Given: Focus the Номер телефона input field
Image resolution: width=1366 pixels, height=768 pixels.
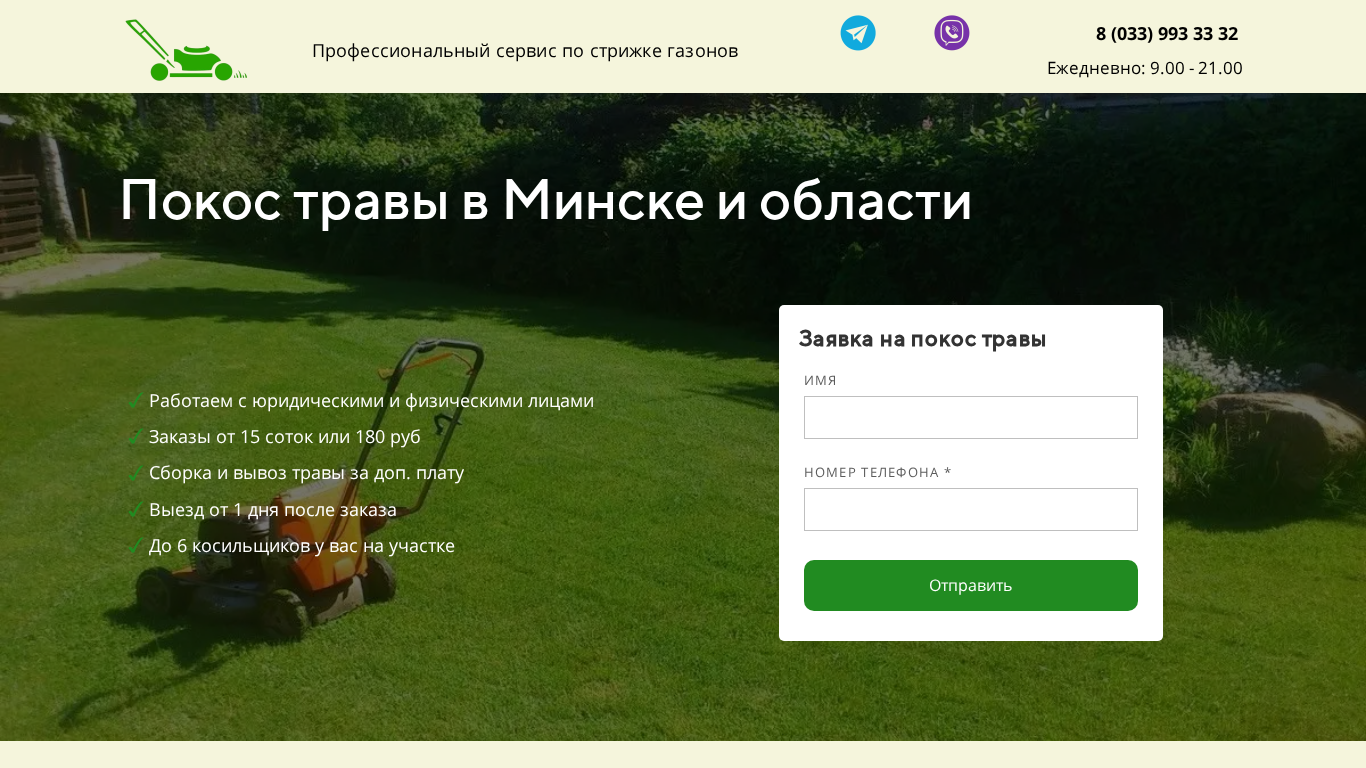Looking at the screenshot, I should (x=971, y=509).
